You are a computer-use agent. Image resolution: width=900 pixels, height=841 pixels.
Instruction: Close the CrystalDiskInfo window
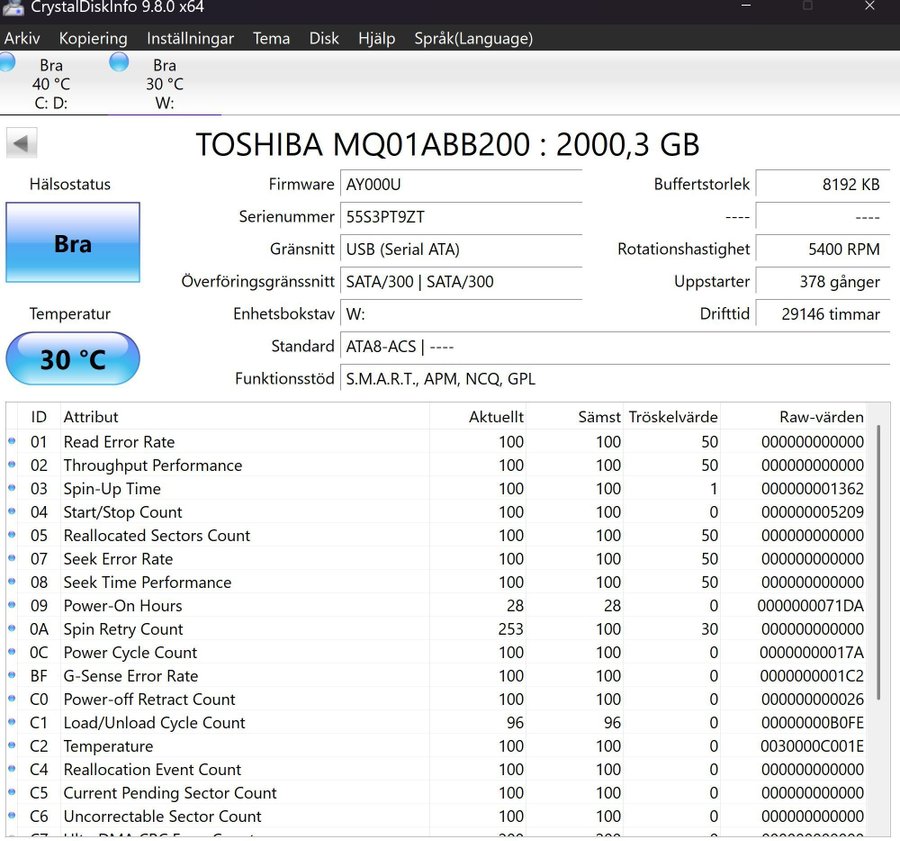[x=870, y=6]
